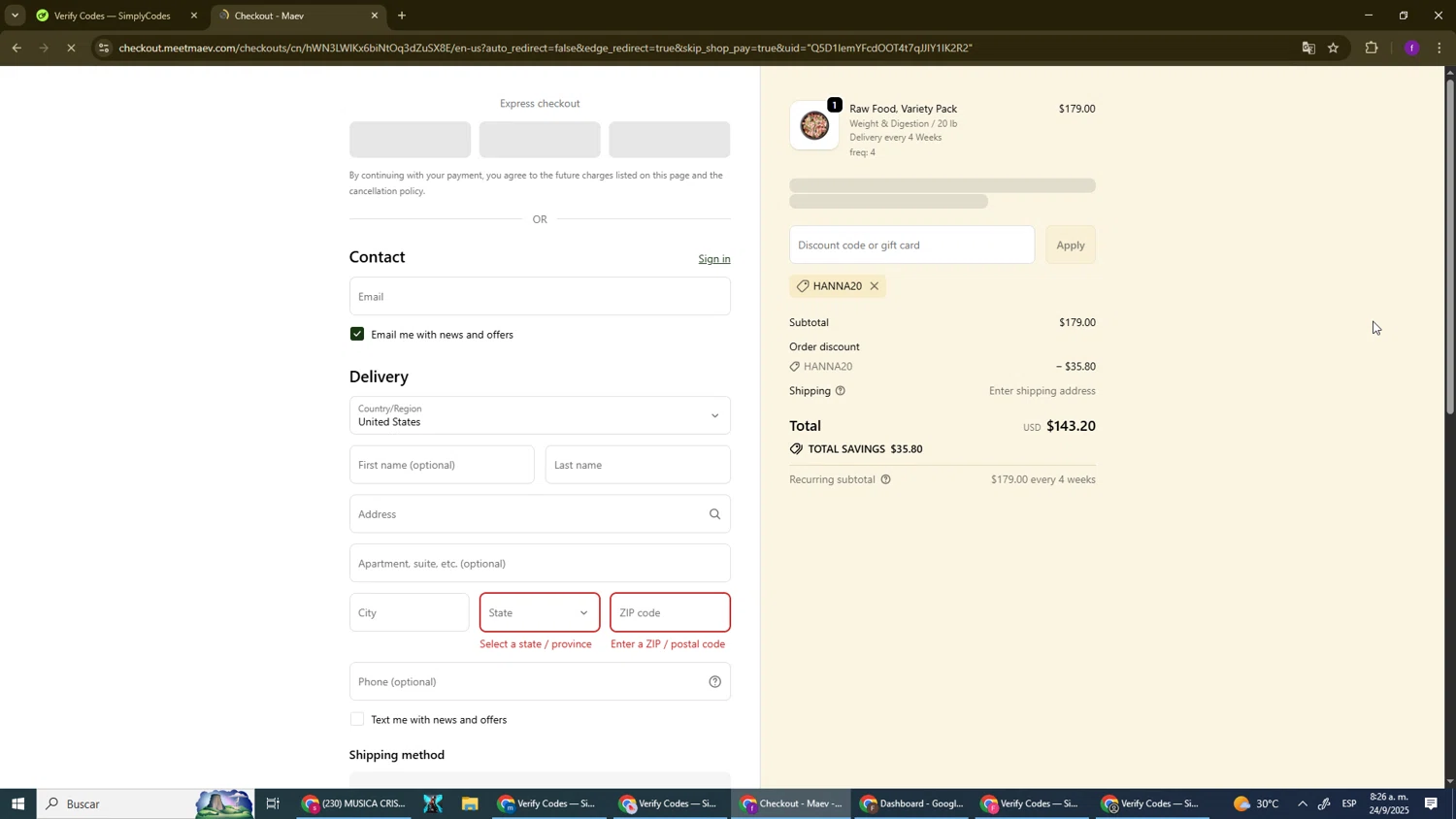Click the taskbar Buscar search box
The width and height of the screenshot is (1456, 819).
pyautogui.click(x=146, y=803)
